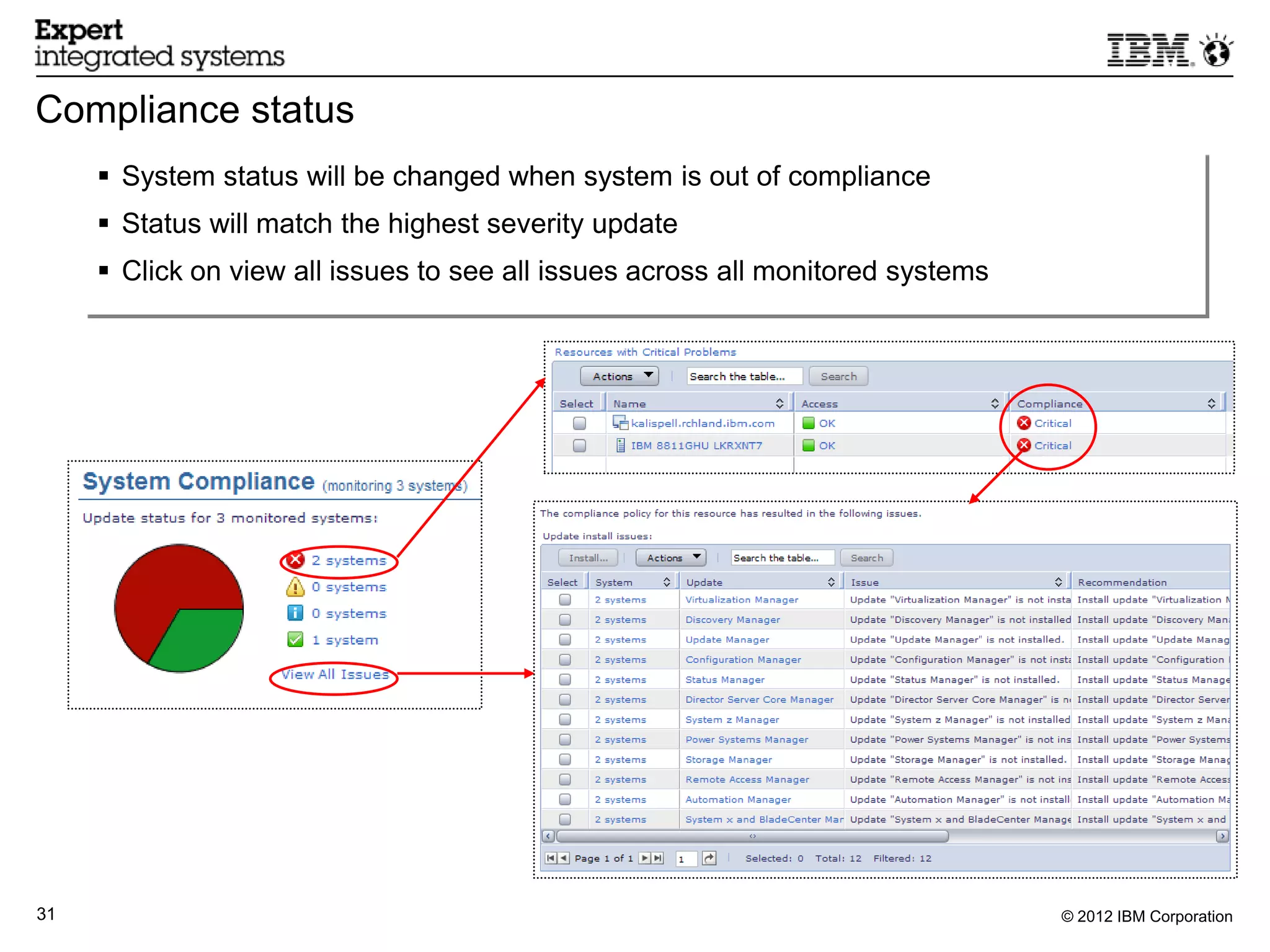Open the Director Server Core Manager update link
Viewport: 1270px width, 952px height.
[x=759, y=699]
